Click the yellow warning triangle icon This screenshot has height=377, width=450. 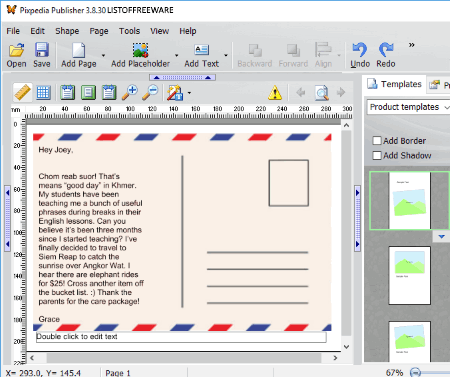tap(275, 92)
